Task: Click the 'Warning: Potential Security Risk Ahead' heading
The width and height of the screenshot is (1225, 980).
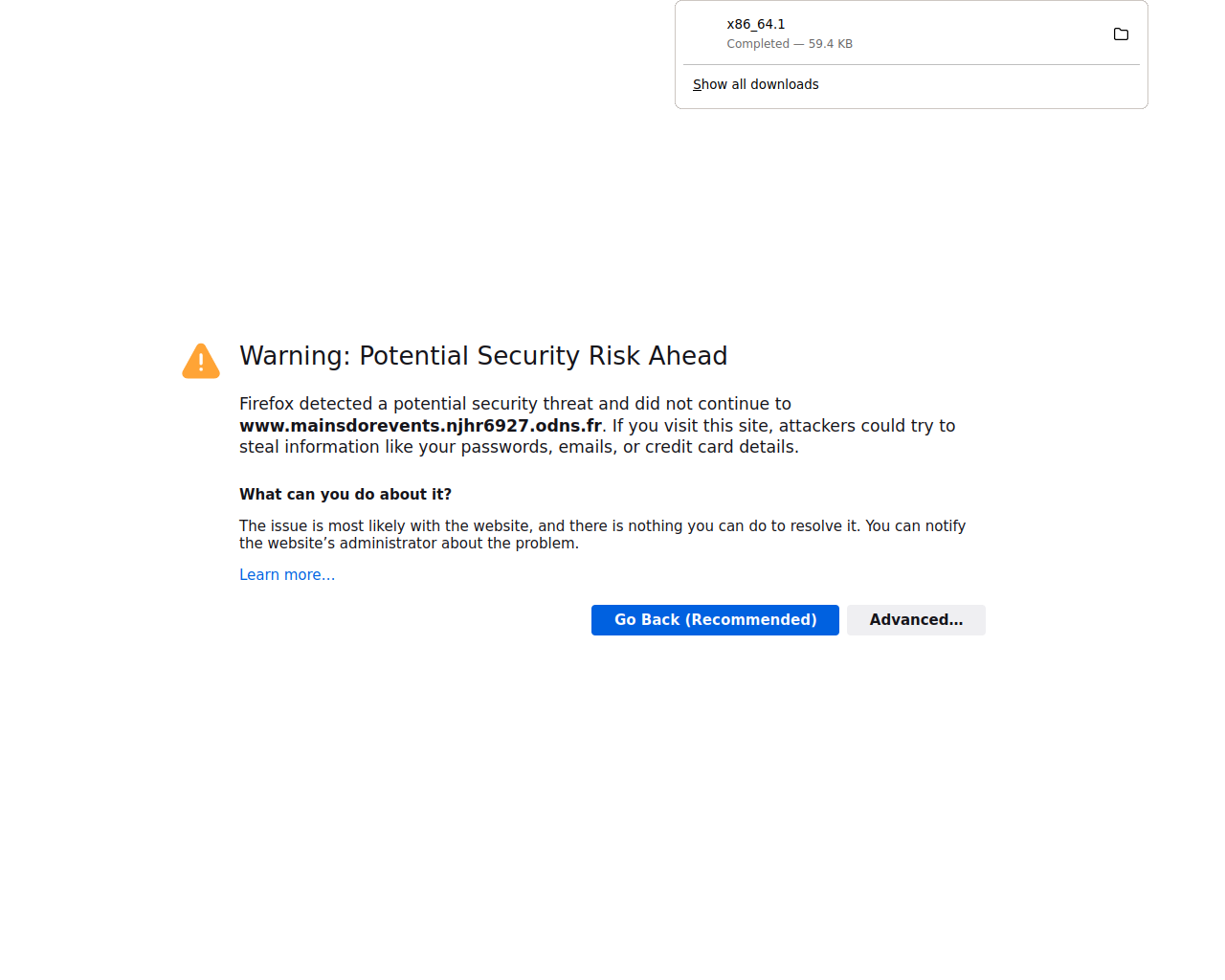Action: point(483,356)
